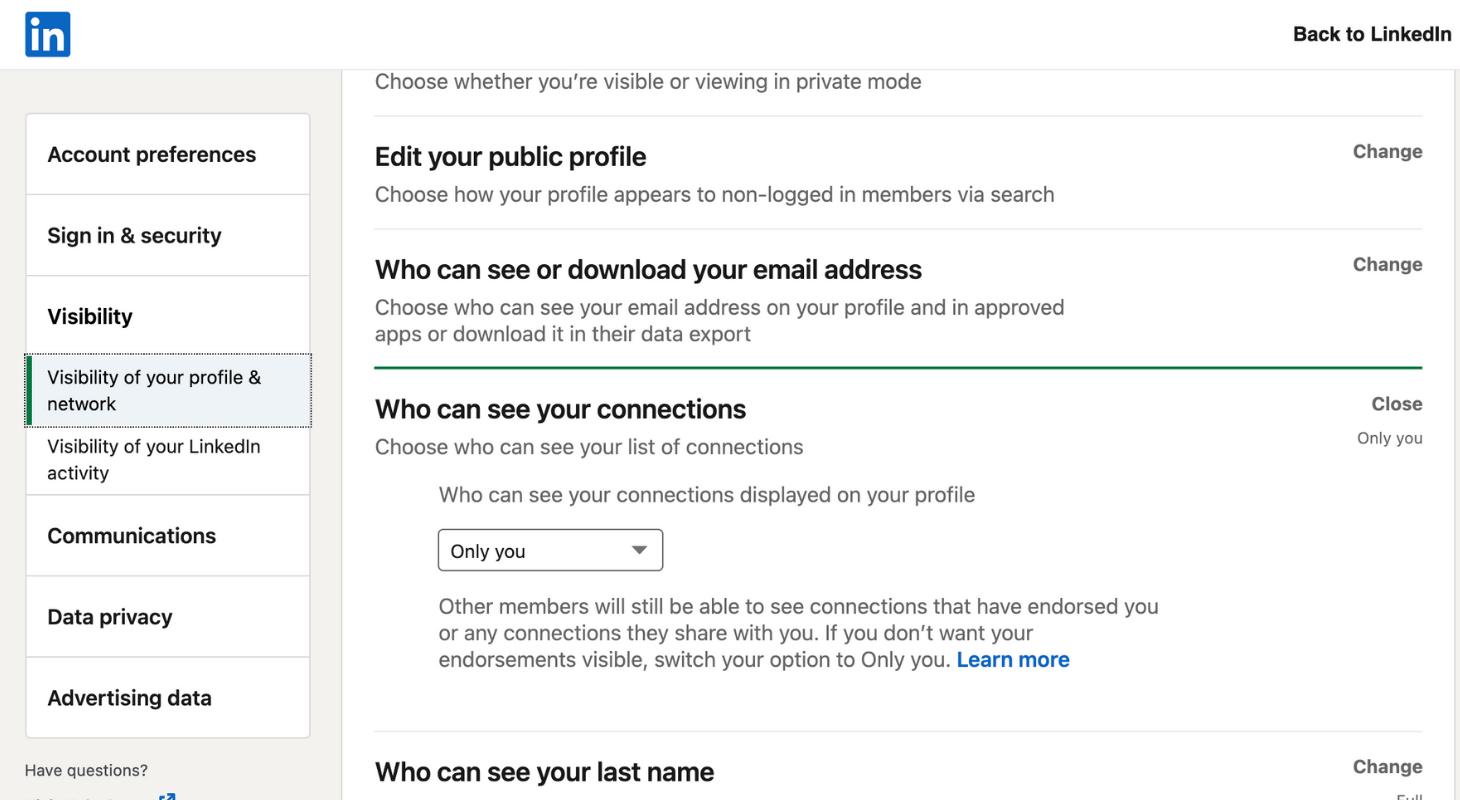Open Account preferences section
This screenshot has width=1460, height=800.
pyautogui.click(x=168, y=154)
